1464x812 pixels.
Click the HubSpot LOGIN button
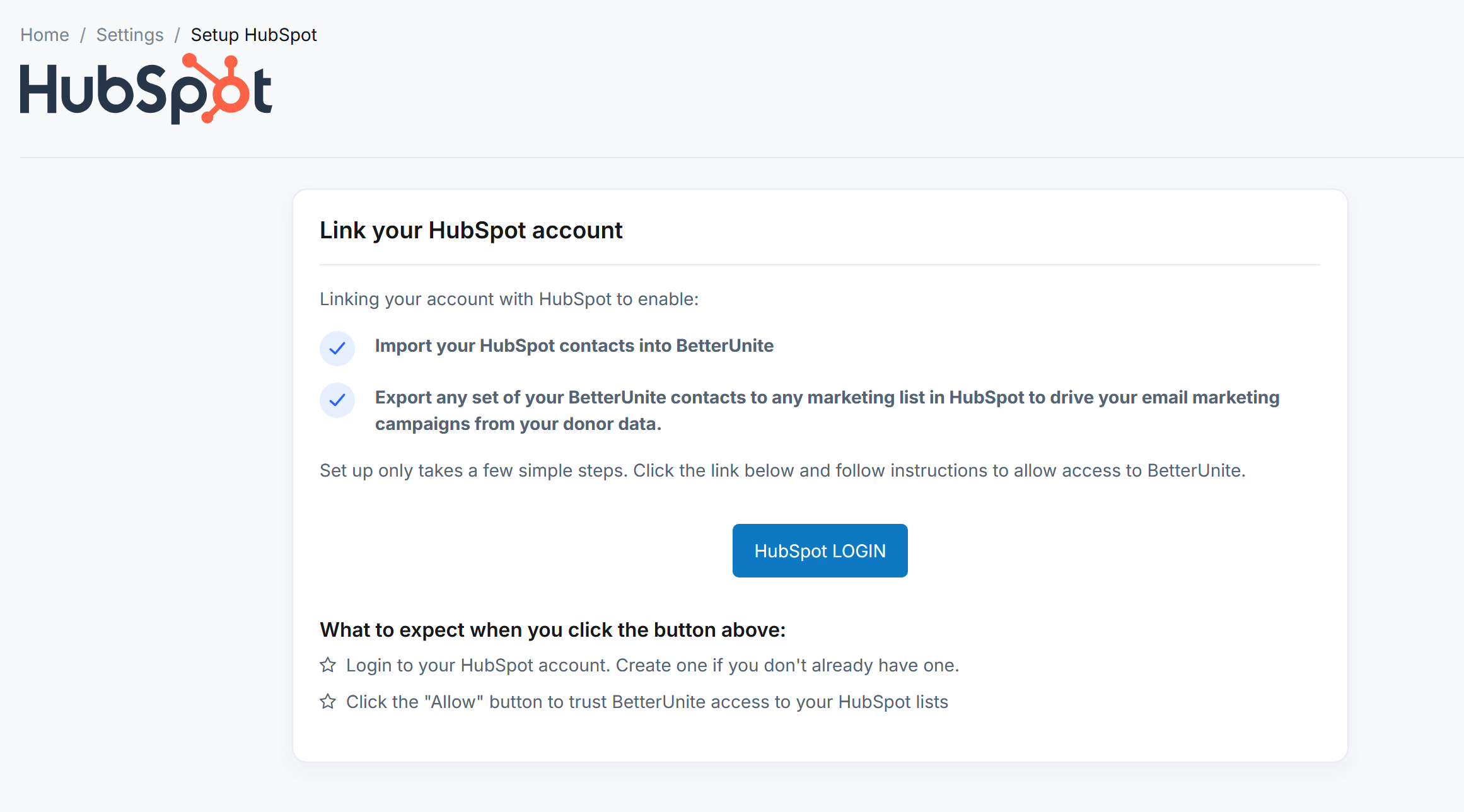[820, 550]
